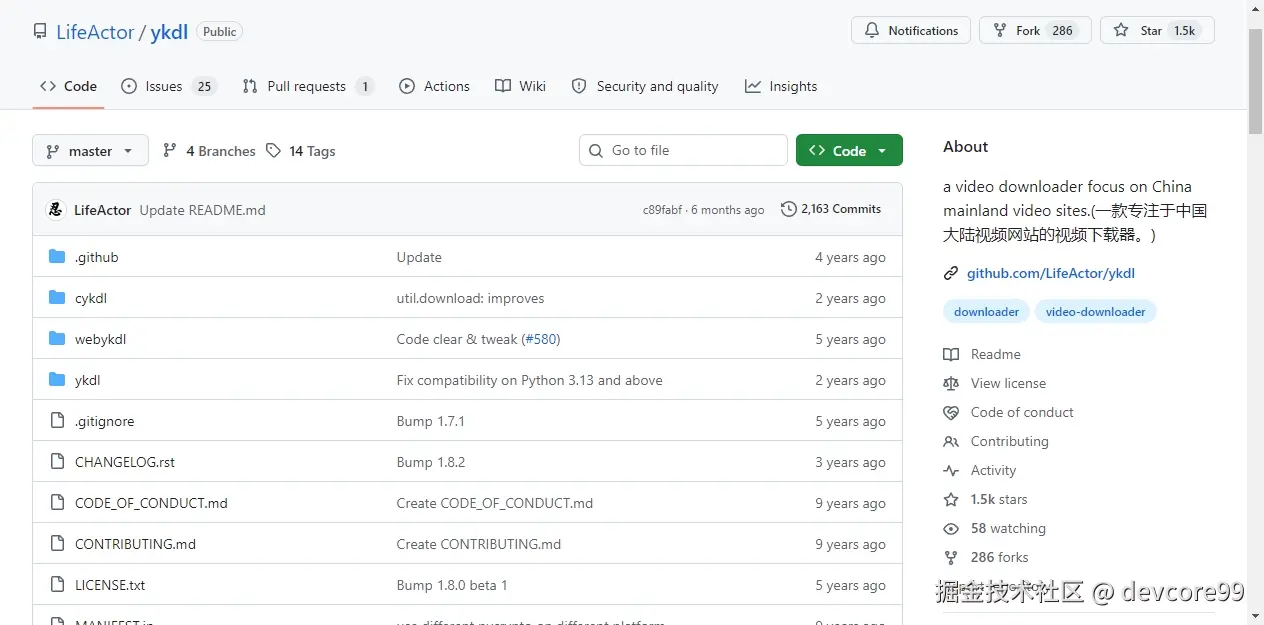This screenshot has width=1264, height=625.
Task: Select the video-downloader topic tag
Action: click(1096, 312)
